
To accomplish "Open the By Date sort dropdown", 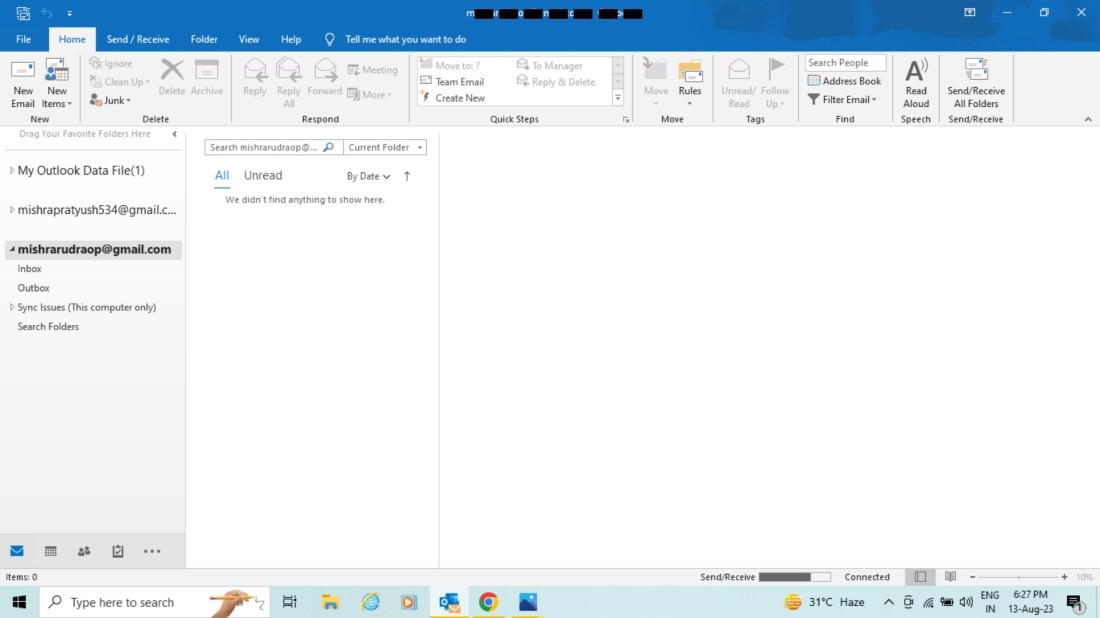I will (368, 176).
